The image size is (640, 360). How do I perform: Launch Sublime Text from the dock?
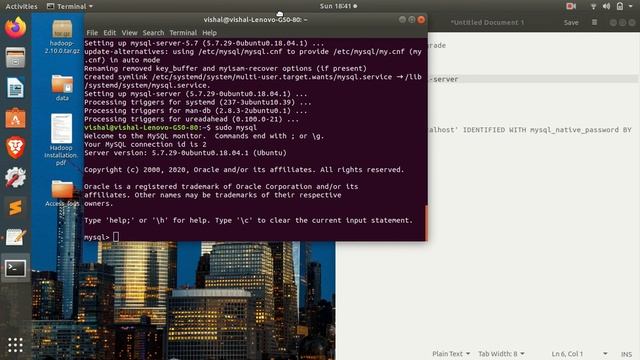tap(16, 207)
